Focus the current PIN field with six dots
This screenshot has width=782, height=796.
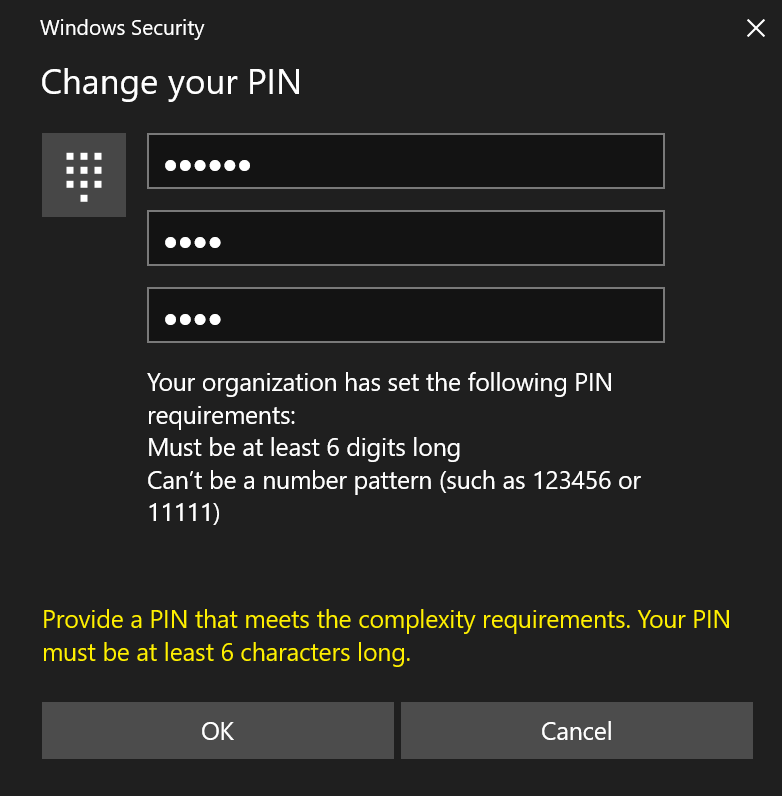405,161
